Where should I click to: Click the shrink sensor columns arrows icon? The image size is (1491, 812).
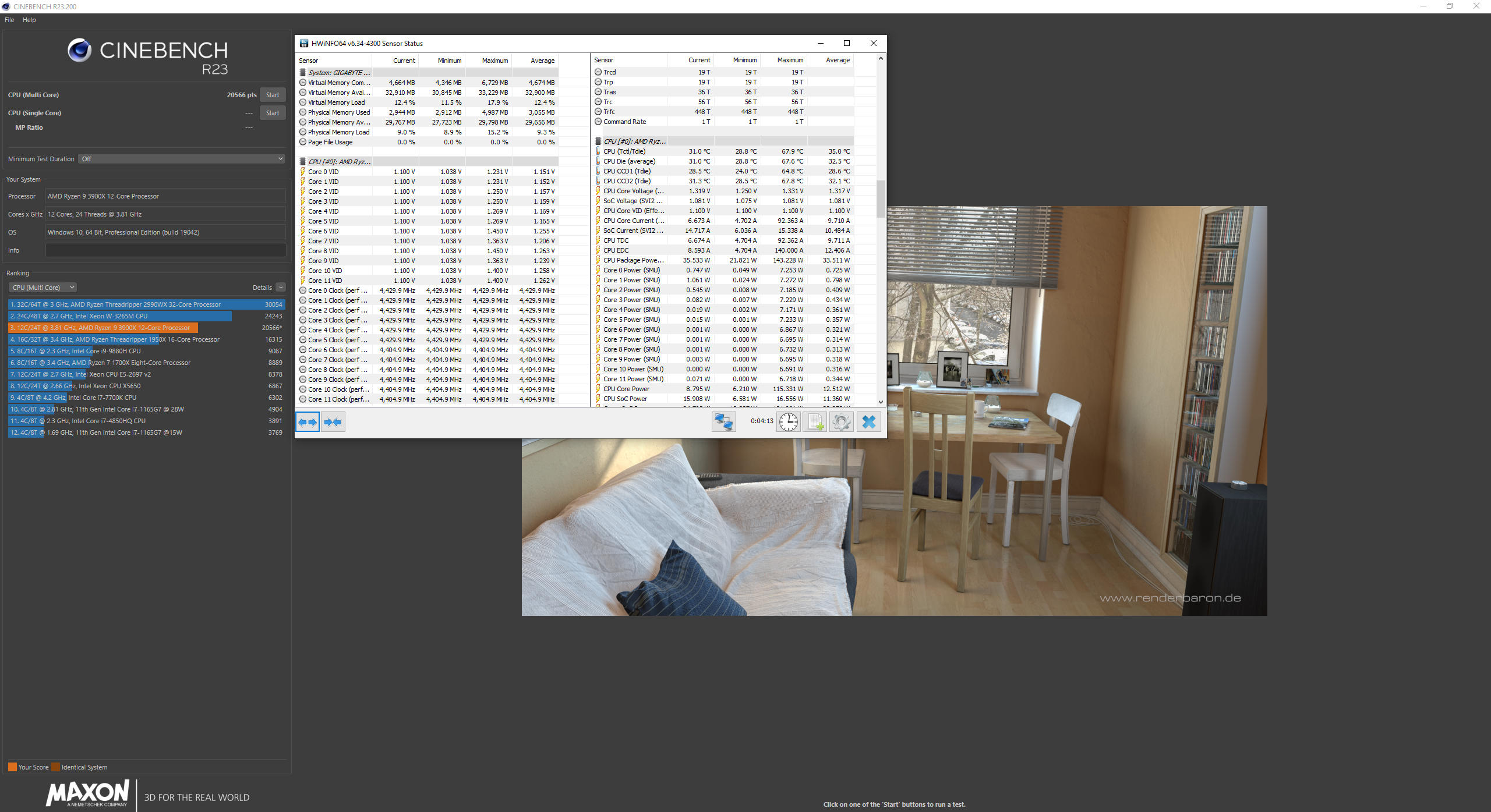pyautogui.click(x=333, y=422)
